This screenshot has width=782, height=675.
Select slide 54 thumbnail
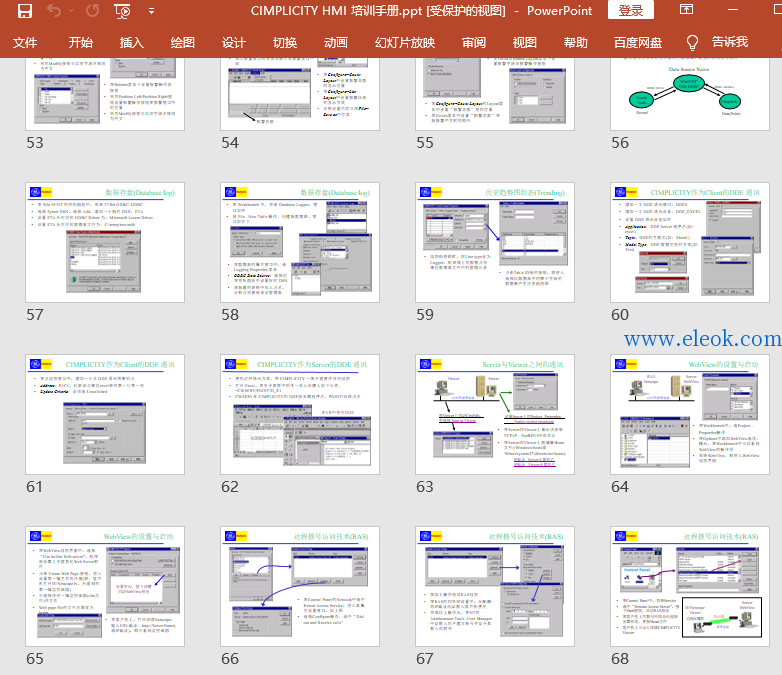[300, 94]
